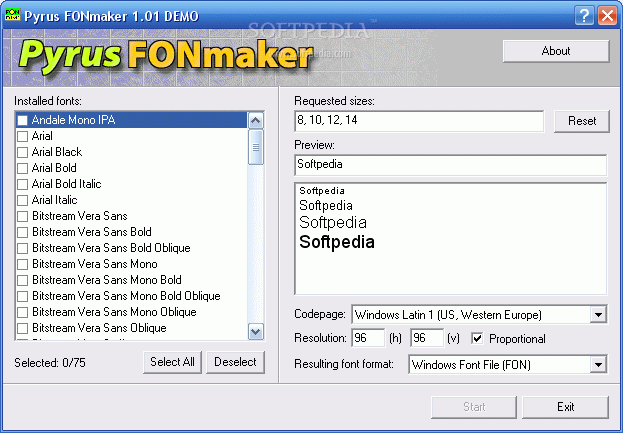This screenshot has width=623, height=433.
Task: Tick the Arial Bold Italic checkbox
Action: pos(23,184)
